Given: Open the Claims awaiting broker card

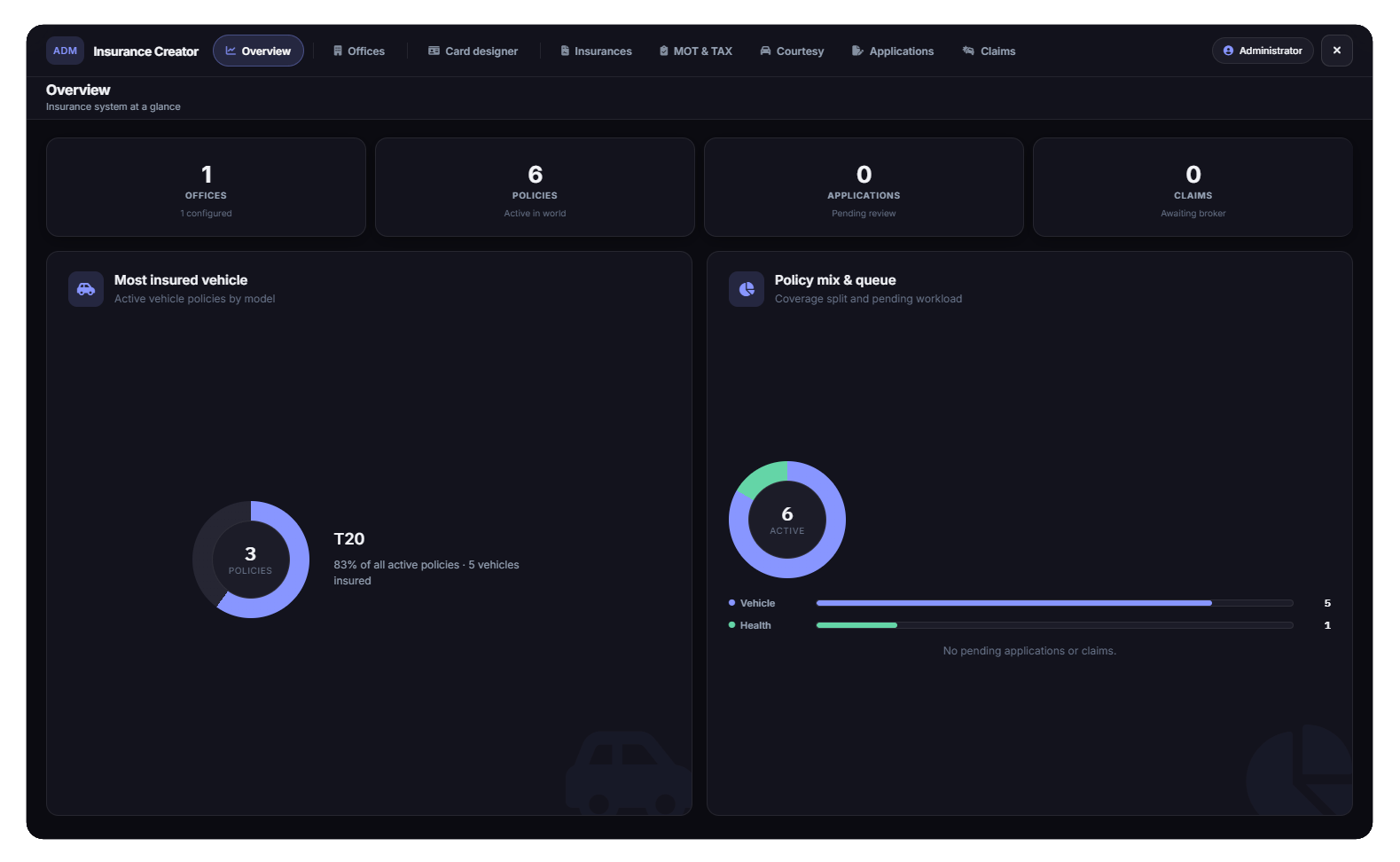Looking at the screenshot, I should (x=1193, y=187).
